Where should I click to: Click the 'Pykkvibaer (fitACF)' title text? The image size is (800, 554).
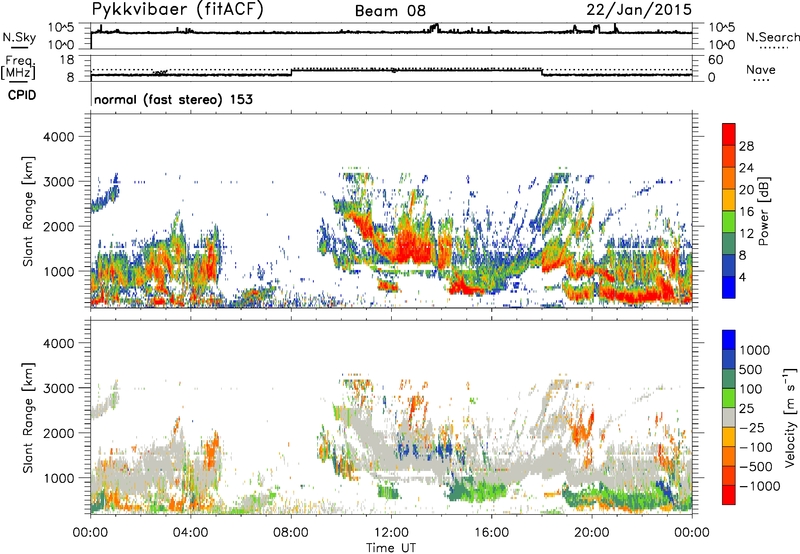pos(178,10)
